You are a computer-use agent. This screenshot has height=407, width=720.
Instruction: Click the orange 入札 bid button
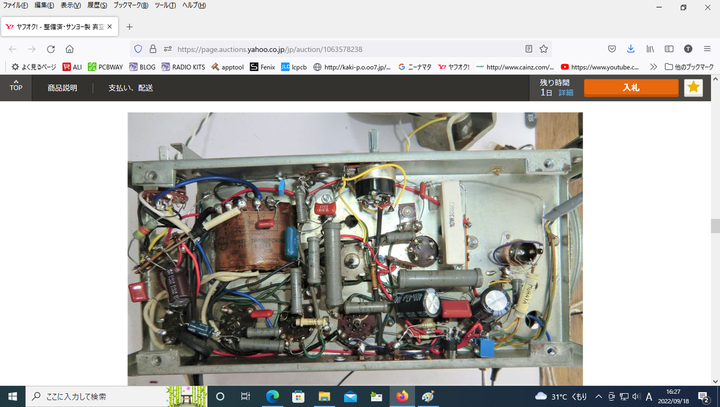630,88
